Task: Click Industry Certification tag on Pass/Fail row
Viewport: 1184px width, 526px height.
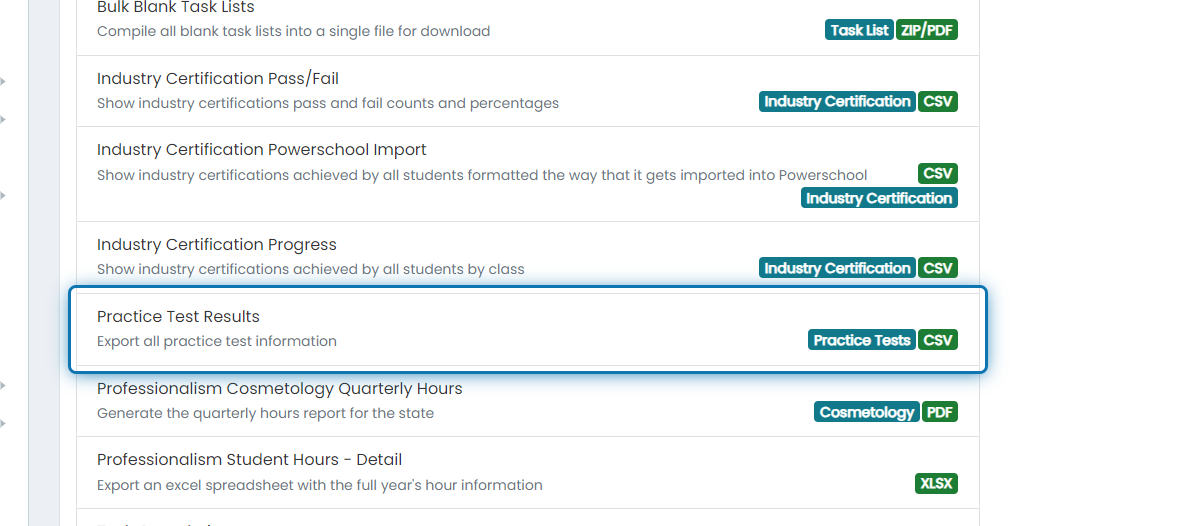Action: [x=837, y=102]
